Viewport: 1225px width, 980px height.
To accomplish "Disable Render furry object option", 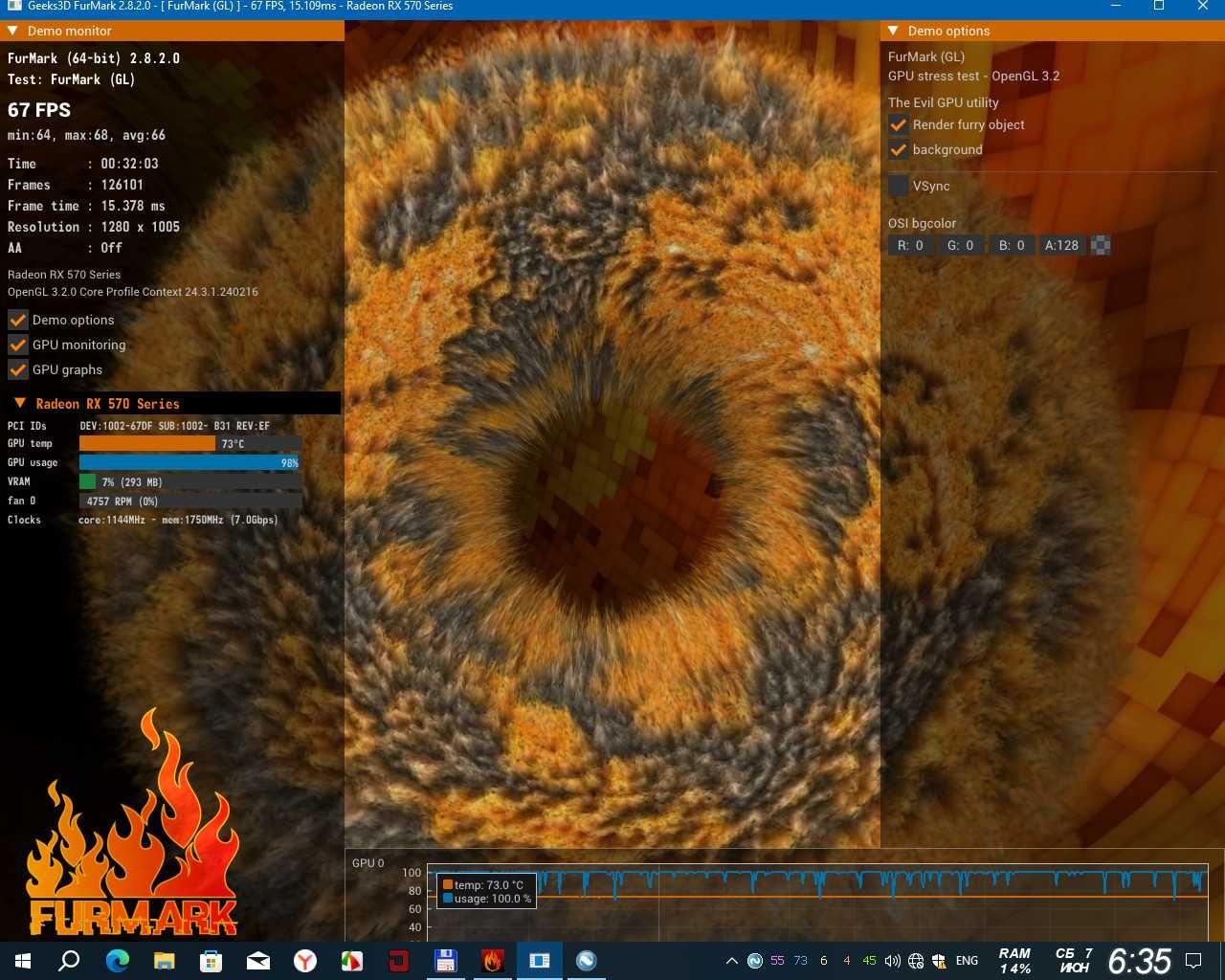I will pos(899,124).
